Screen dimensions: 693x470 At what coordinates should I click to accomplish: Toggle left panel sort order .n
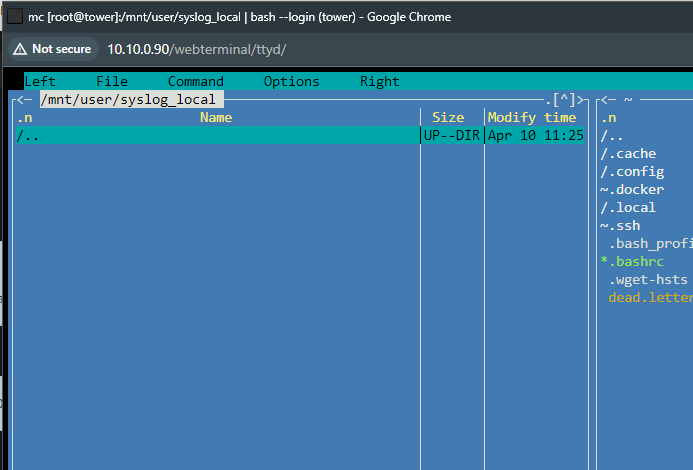pyautogui.click(x=25, y=118)
